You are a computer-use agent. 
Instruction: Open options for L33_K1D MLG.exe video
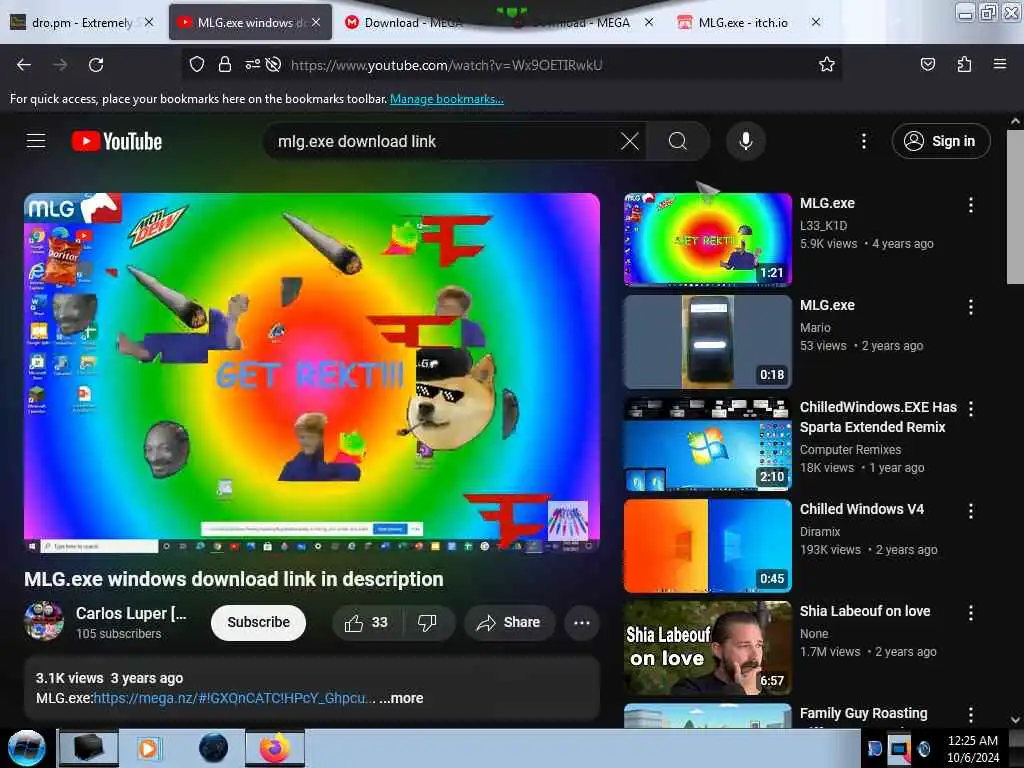(x=970, y=205)
